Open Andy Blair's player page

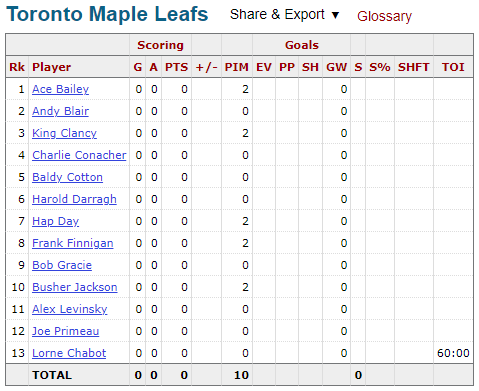coord(60,111)
